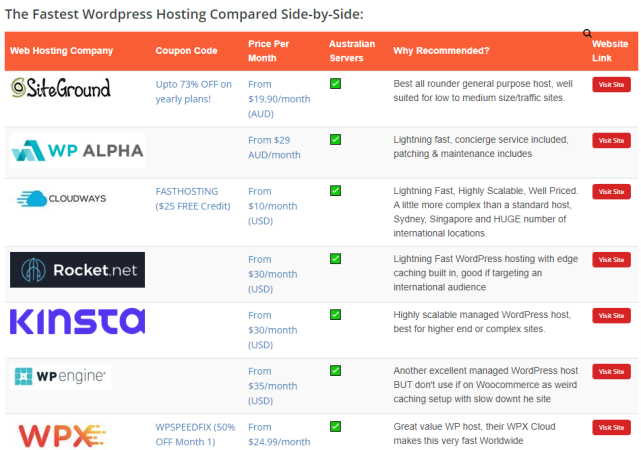Click 'From $19.90/month (AUD)' price link
641x450 pixels.
pyautogui.click(x=279, y=99)
